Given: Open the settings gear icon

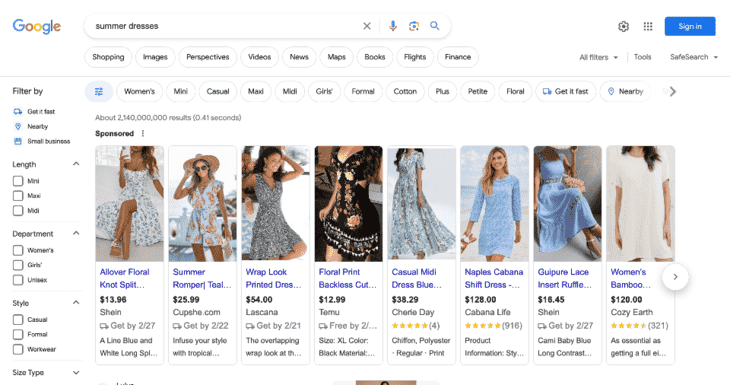Looking at the screenshot, I should pos(623,27).
